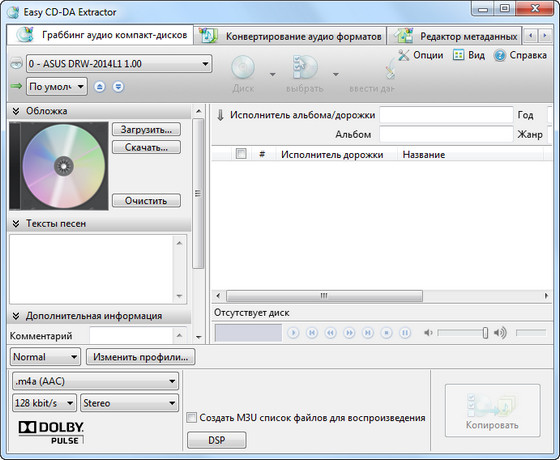This screenshot has height=460, width=560.
Task: Click Изменить профили... button
Action: (x=141, y=357)
